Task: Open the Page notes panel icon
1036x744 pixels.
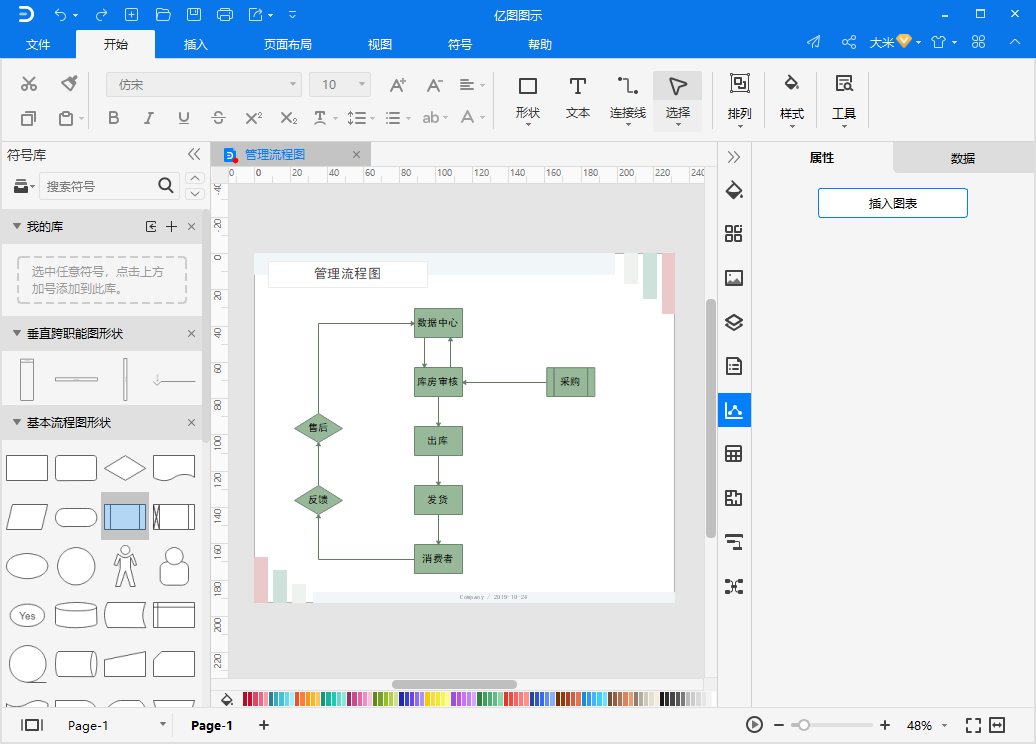Action: pos(734,365)
